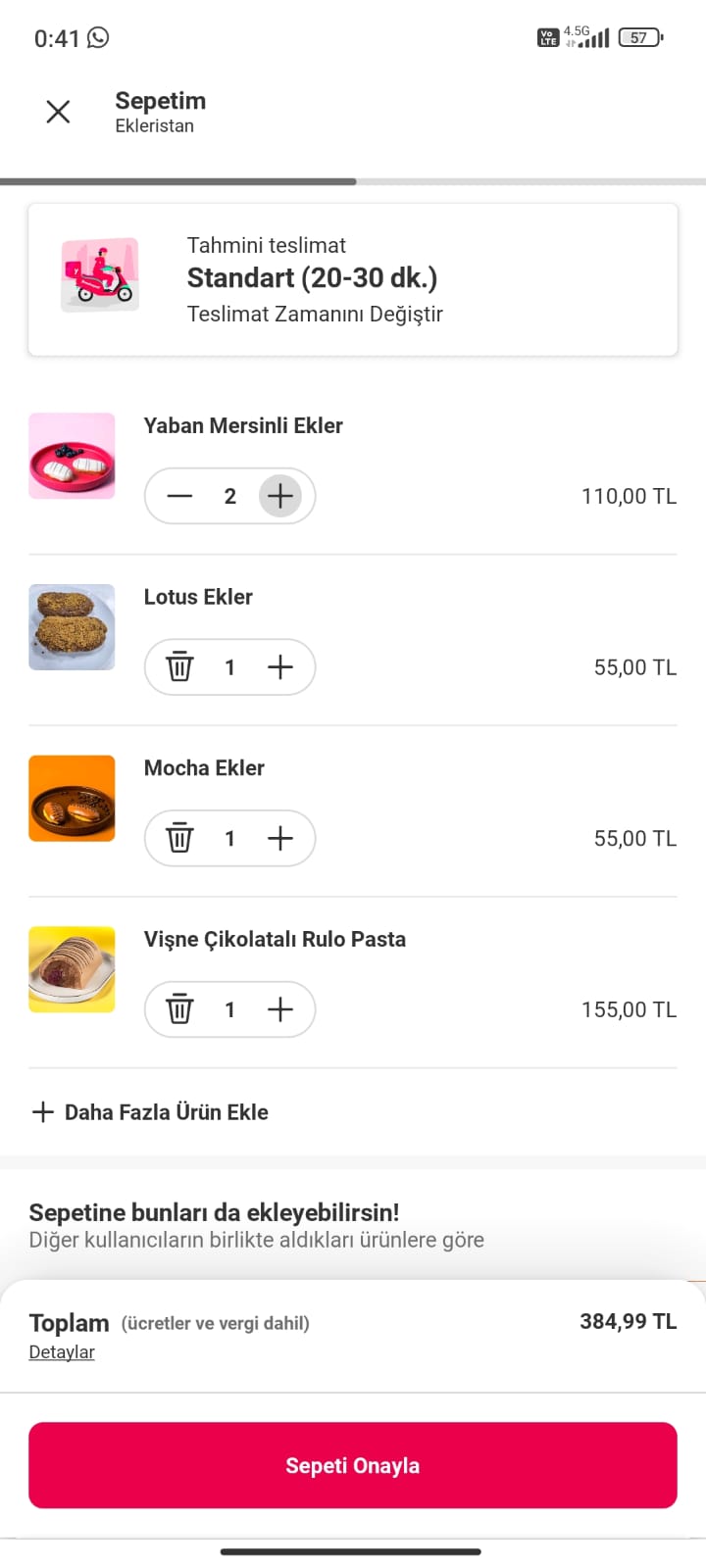View Lotus Ekler thumbnail
The width and height of the screenshot is (706, 1568).
72,627
